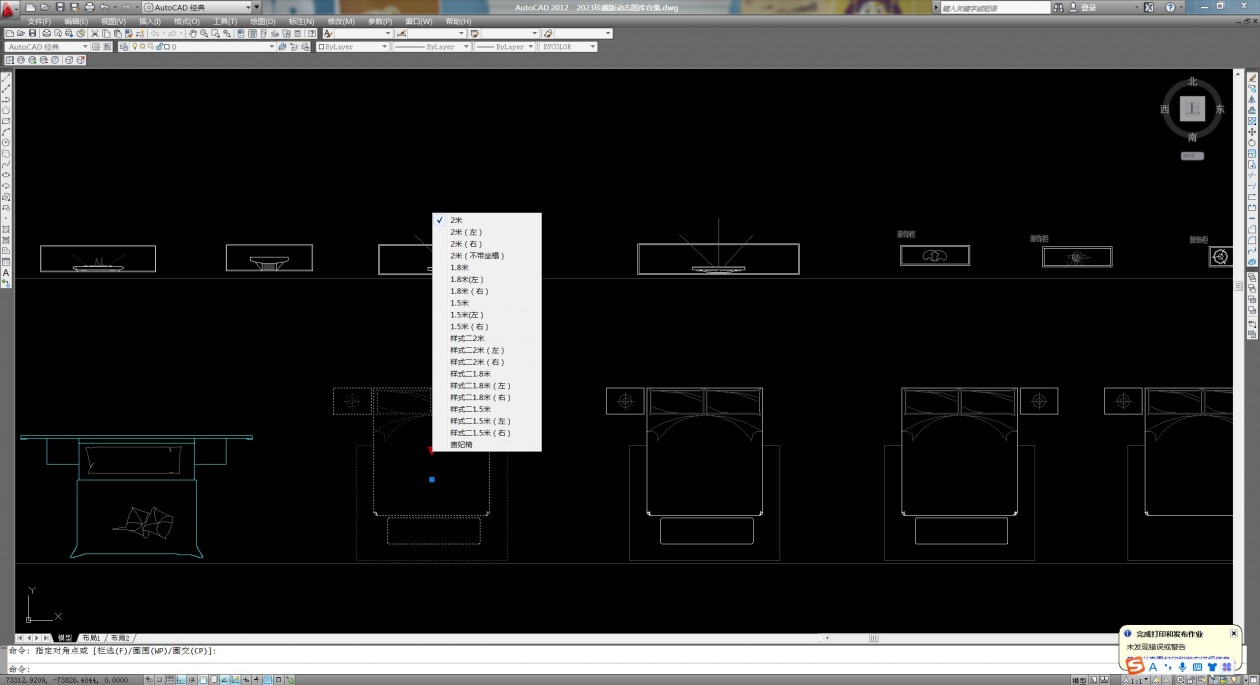Open the 文件(F) menu
1260x685 pixels.
pos(40,21)
